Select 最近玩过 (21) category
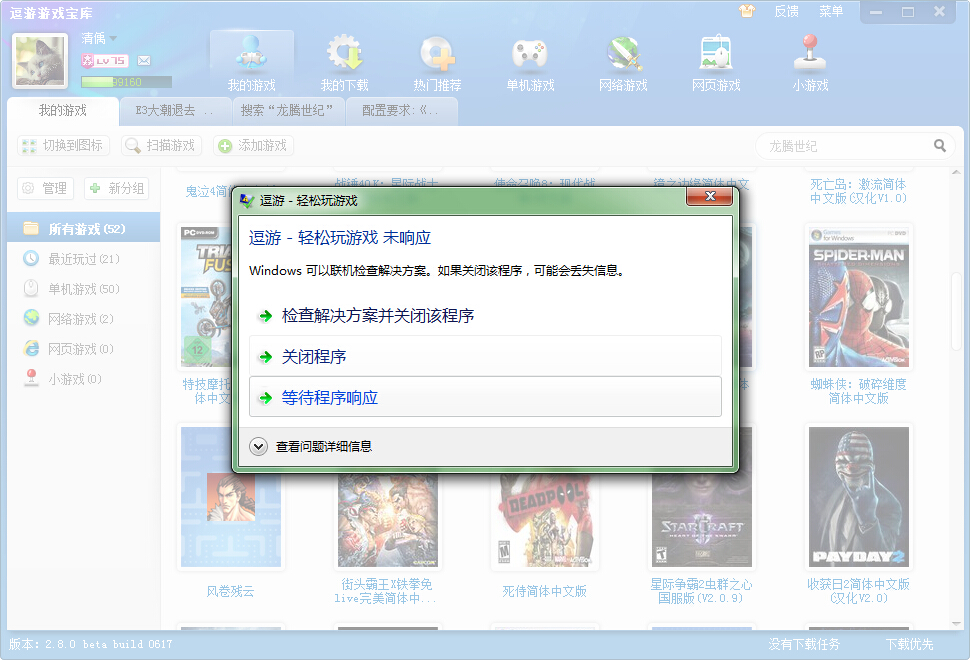 84,259
